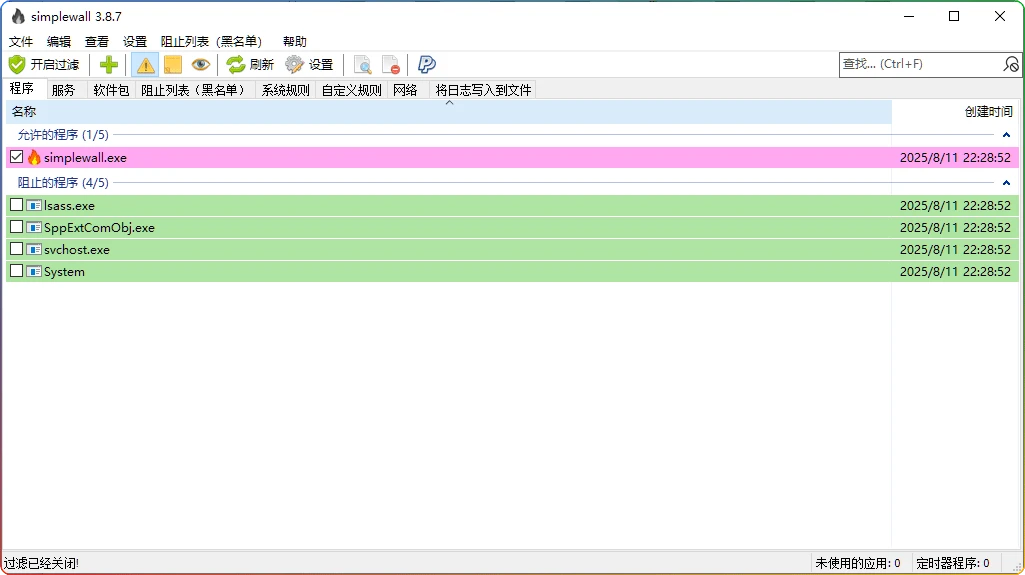Check the System checkbox

16,271
